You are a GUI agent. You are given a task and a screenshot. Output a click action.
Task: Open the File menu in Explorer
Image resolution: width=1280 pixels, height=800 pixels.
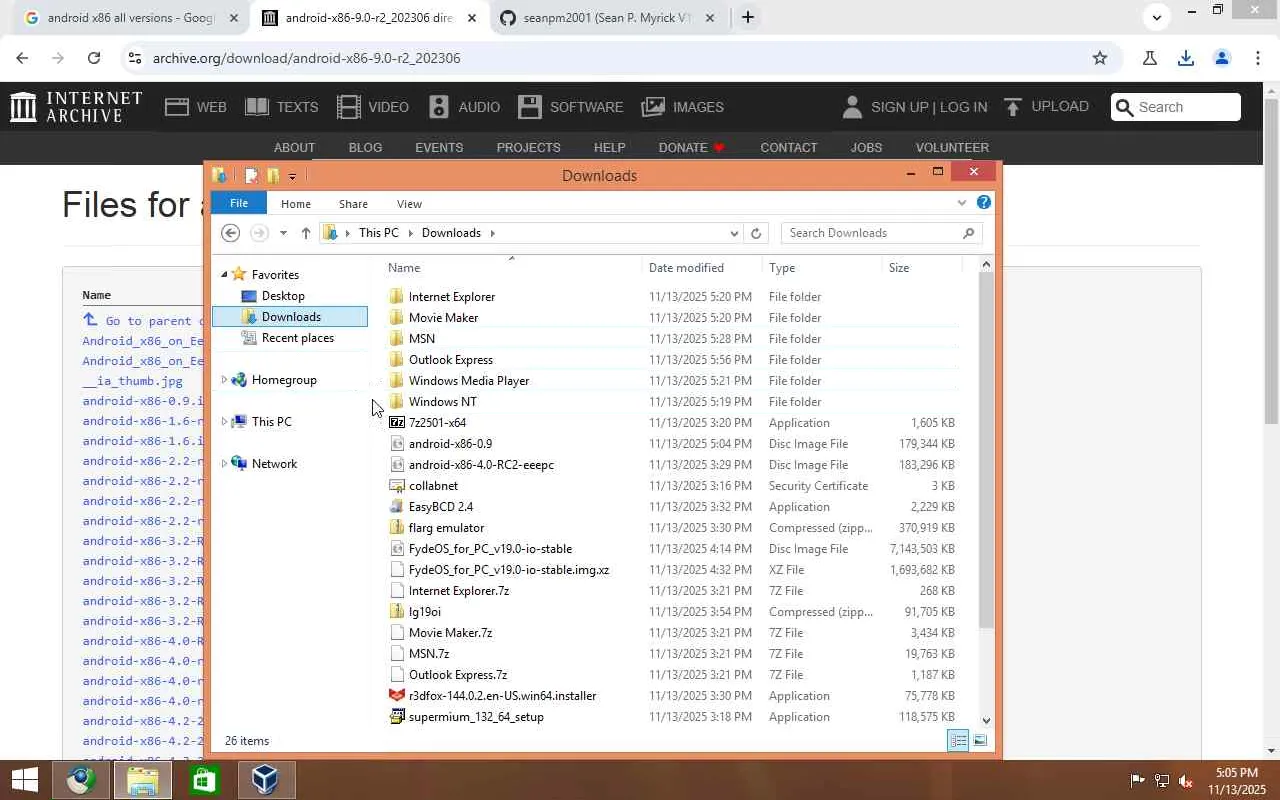point(239,203)
